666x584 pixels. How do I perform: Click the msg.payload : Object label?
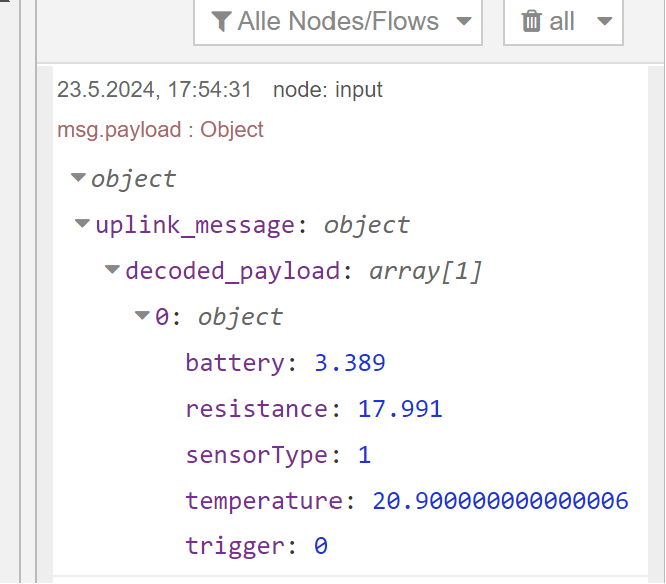point(160,130)
